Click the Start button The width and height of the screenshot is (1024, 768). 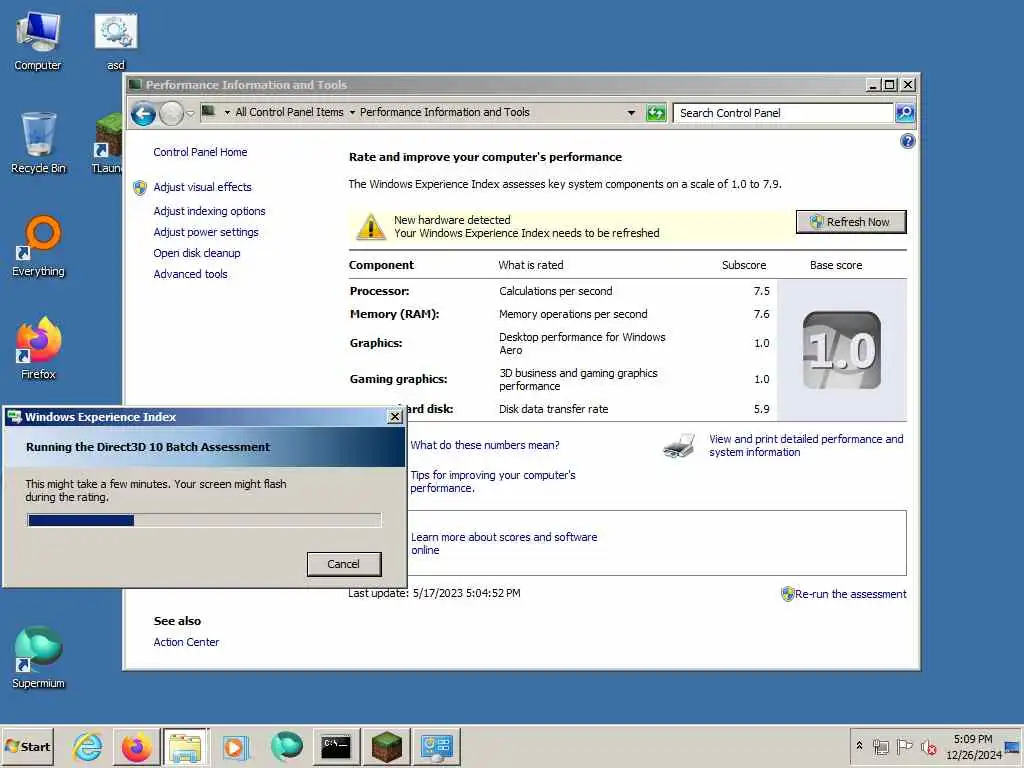point(27,746)
